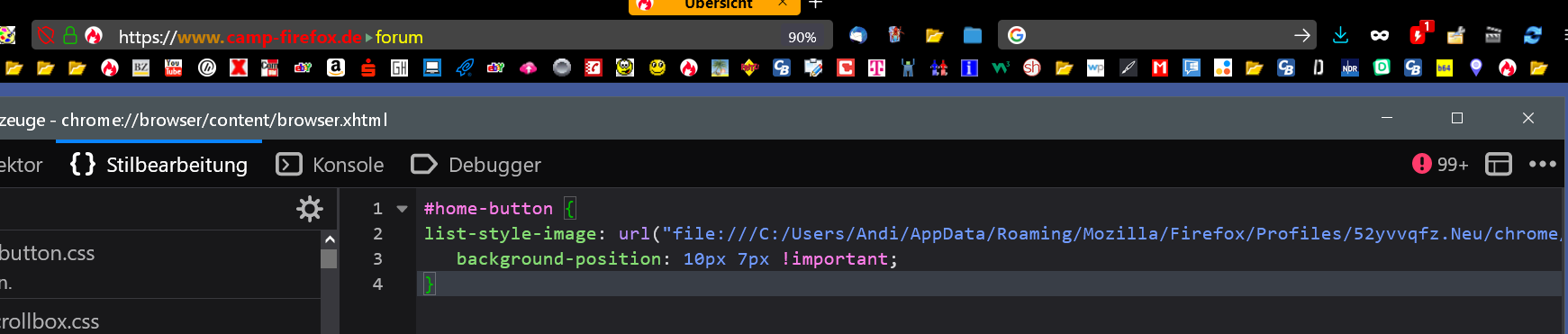This screenshot has width=1568, height=334.
Task: Toggle the tracking protection shield icon
Action: (x=46, y=36)
